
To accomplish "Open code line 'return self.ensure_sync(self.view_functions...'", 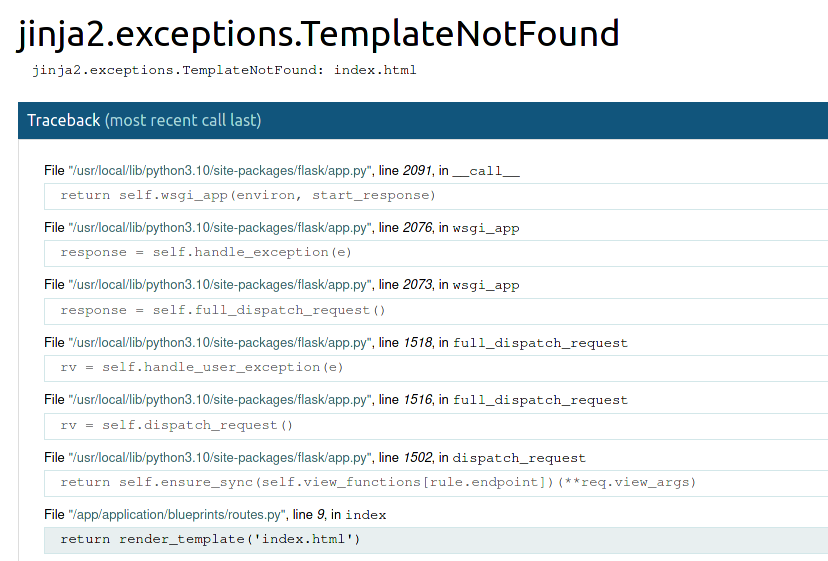I will 436,482.
